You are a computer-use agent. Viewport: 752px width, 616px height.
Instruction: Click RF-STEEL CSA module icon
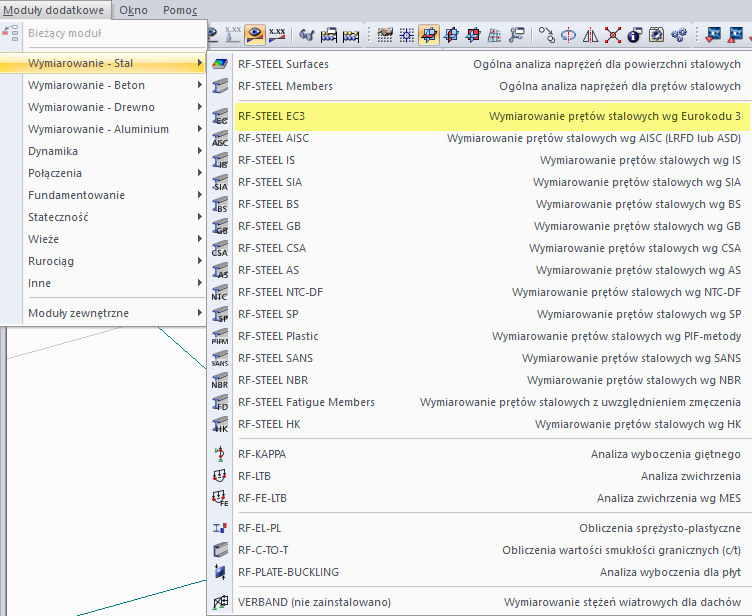[220, 249]
